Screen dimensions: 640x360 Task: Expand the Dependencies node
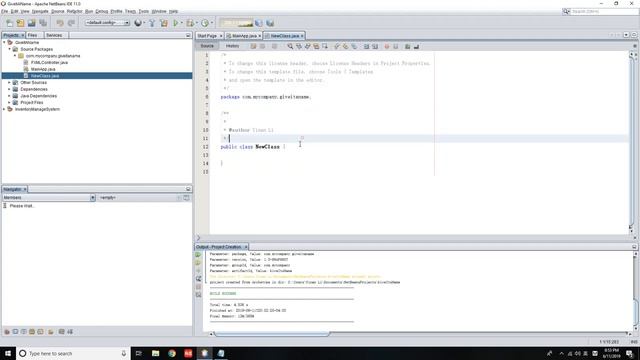point(9,89)
